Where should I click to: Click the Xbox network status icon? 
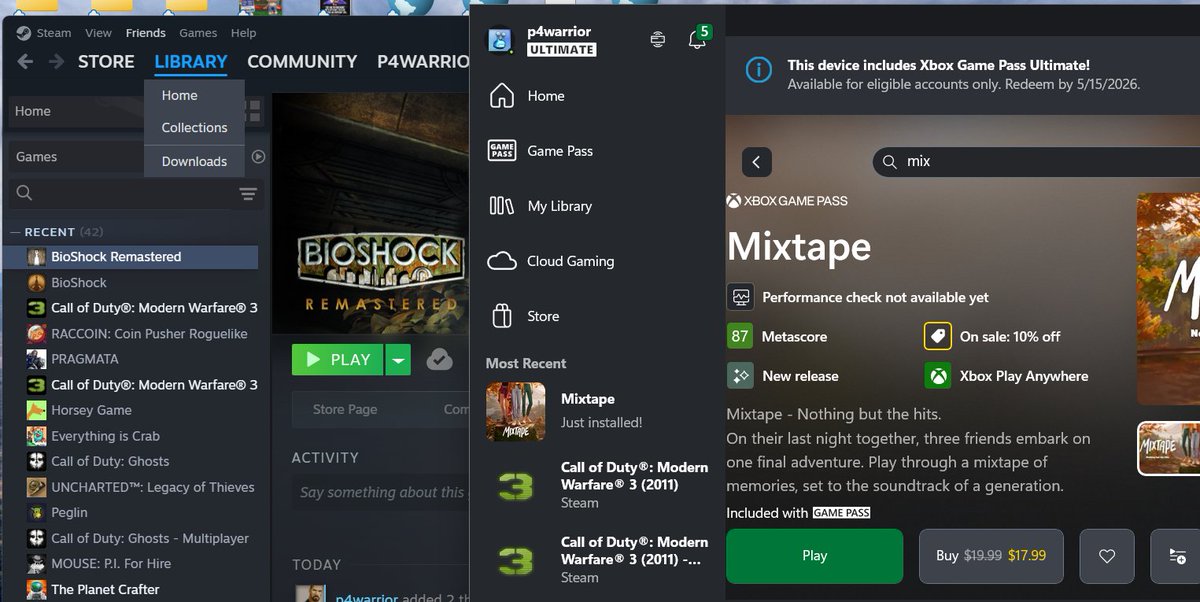(x=657, y=39)
